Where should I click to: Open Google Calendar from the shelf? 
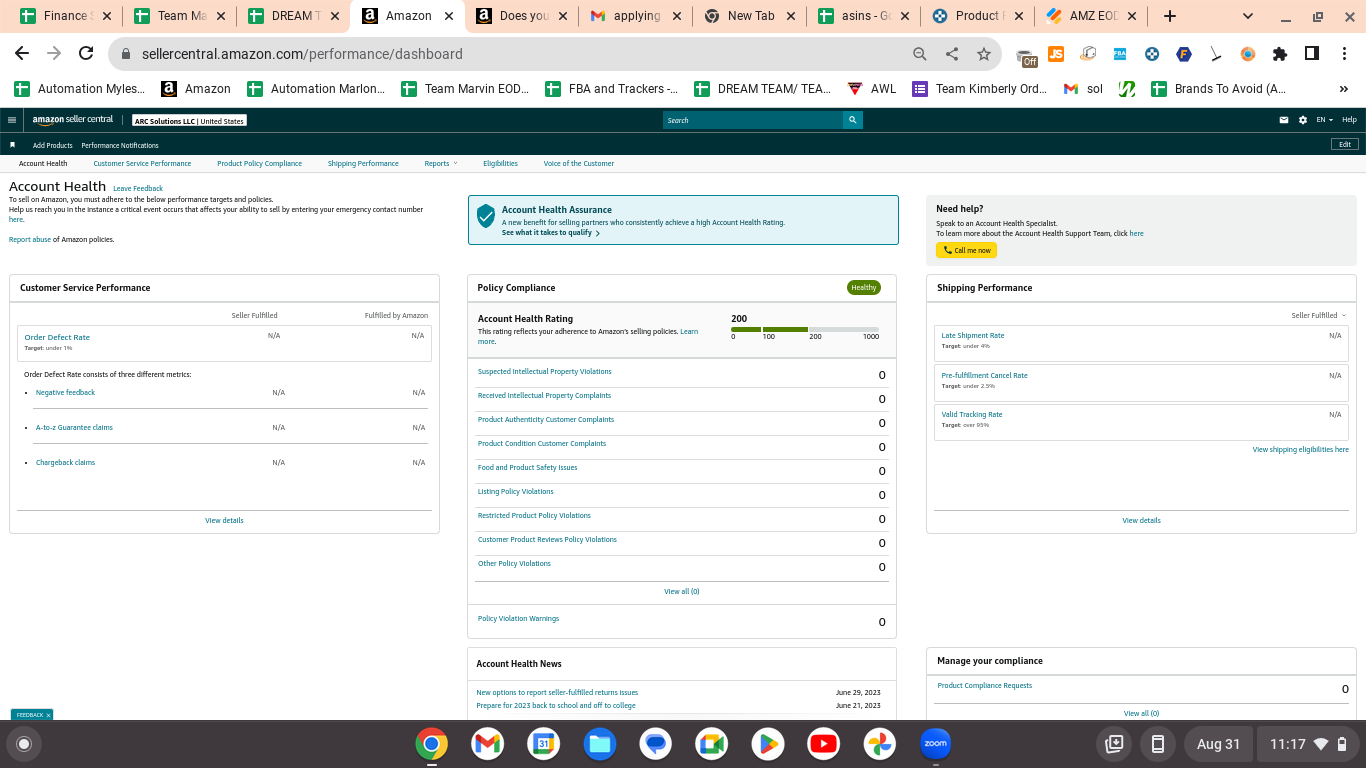(543, 744)
